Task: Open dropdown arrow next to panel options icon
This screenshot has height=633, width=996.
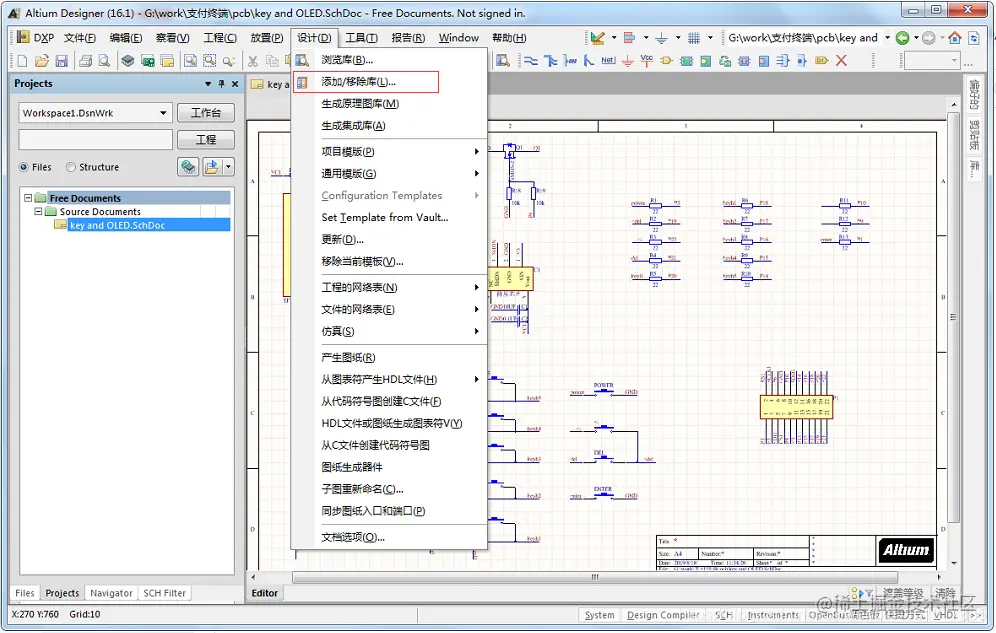Action: pos(228,167)
